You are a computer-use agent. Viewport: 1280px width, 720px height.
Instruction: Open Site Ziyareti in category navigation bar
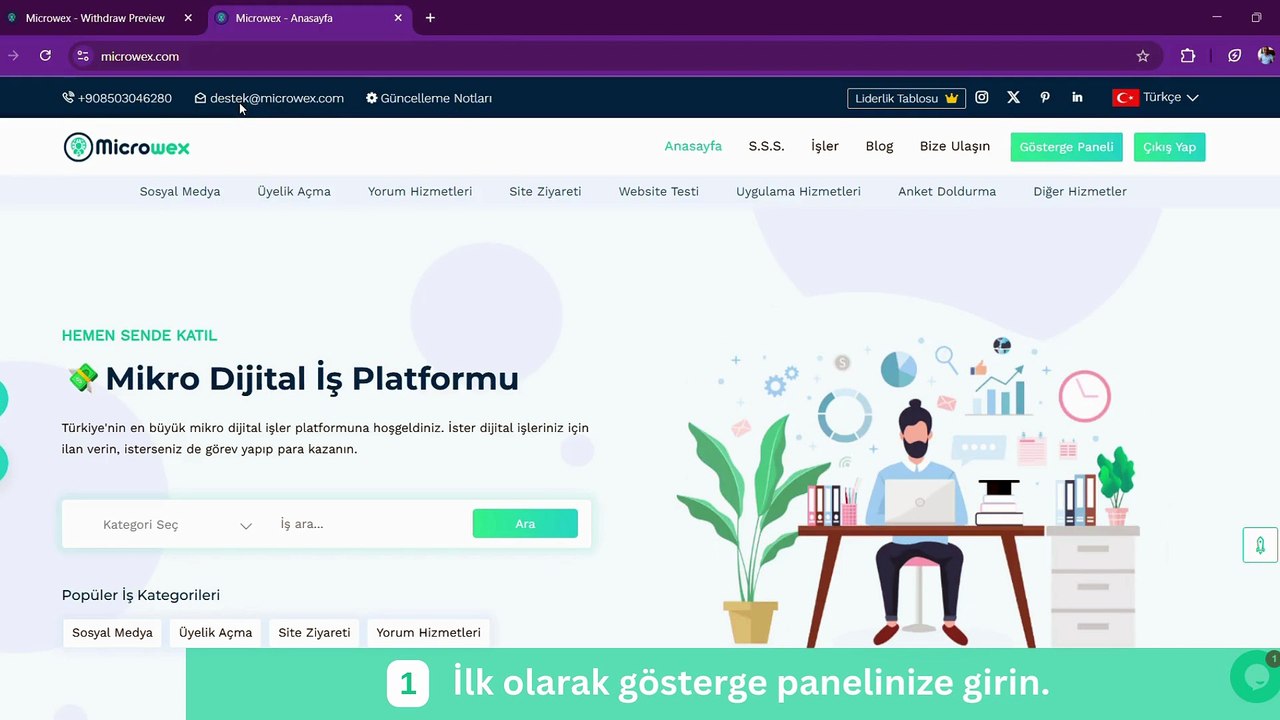pos(545,191)
